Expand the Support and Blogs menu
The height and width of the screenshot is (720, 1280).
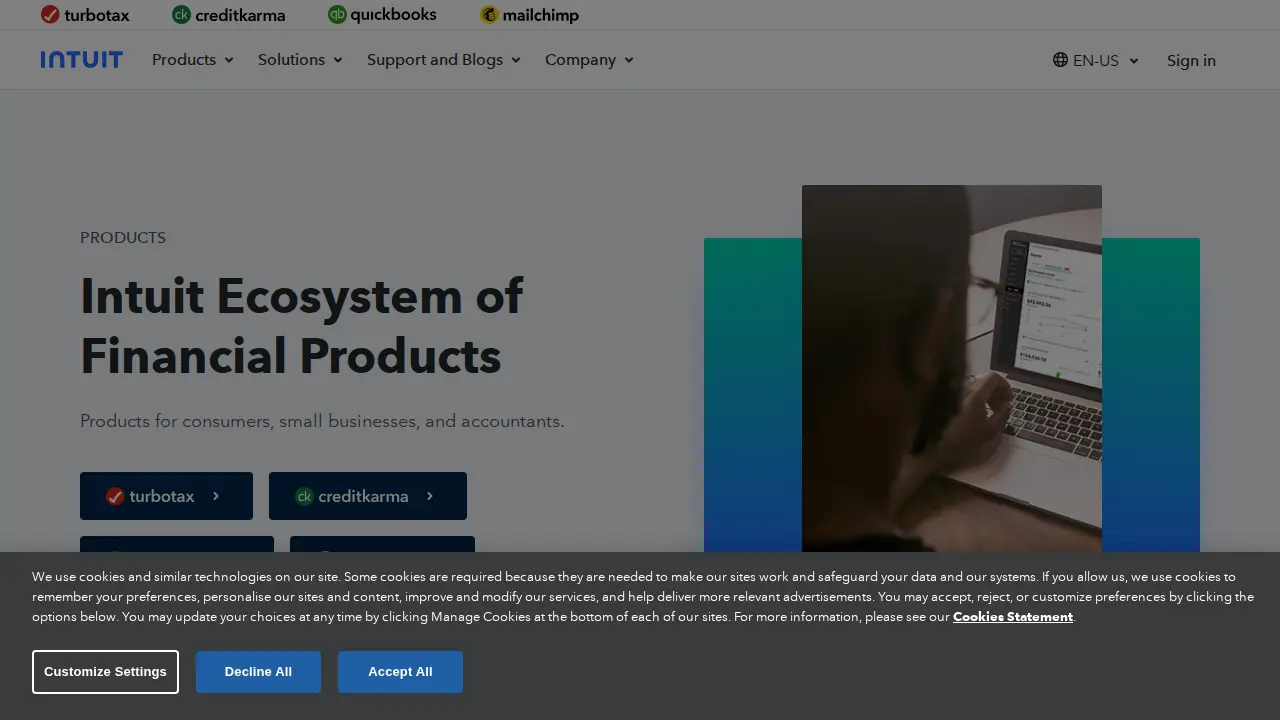[444, 60]
